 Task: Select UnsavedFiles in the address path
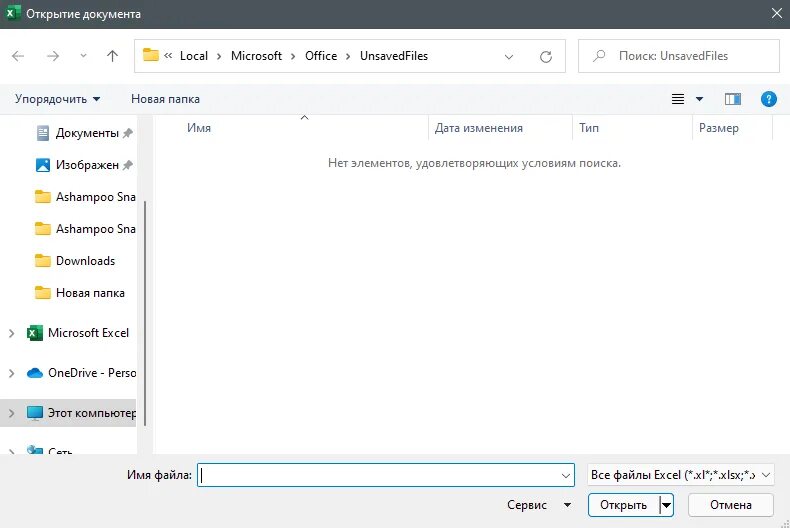coord(394,56)
